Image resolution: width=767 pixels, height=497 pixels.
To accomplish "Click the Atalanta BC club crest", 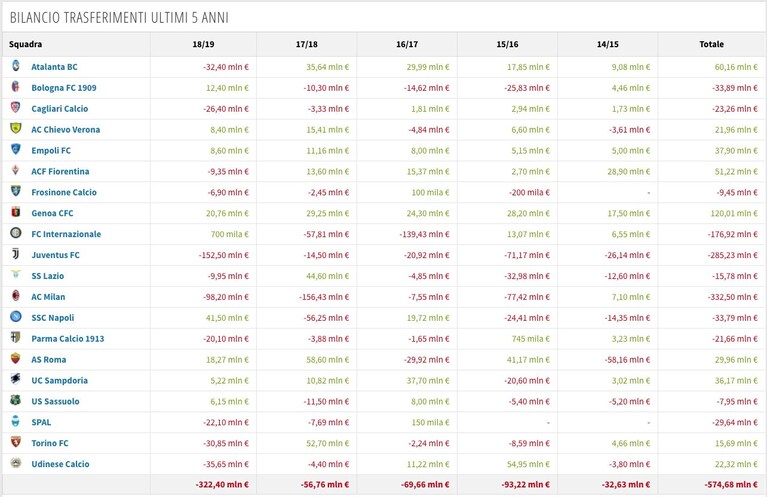I will point(16,66).
